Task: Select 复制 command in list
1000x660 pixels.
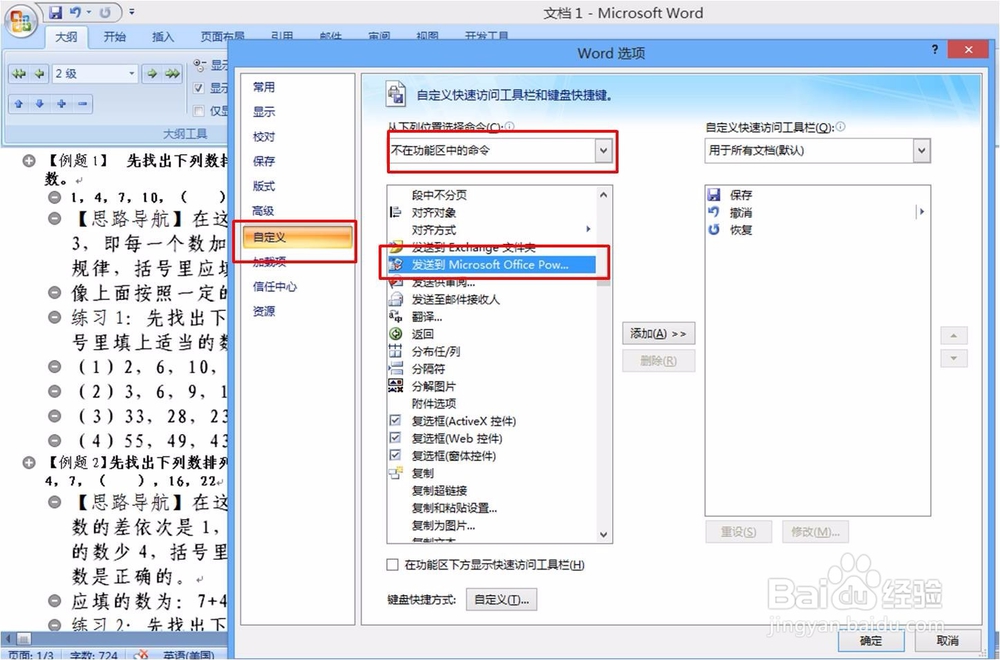Action: coord(491,473)
